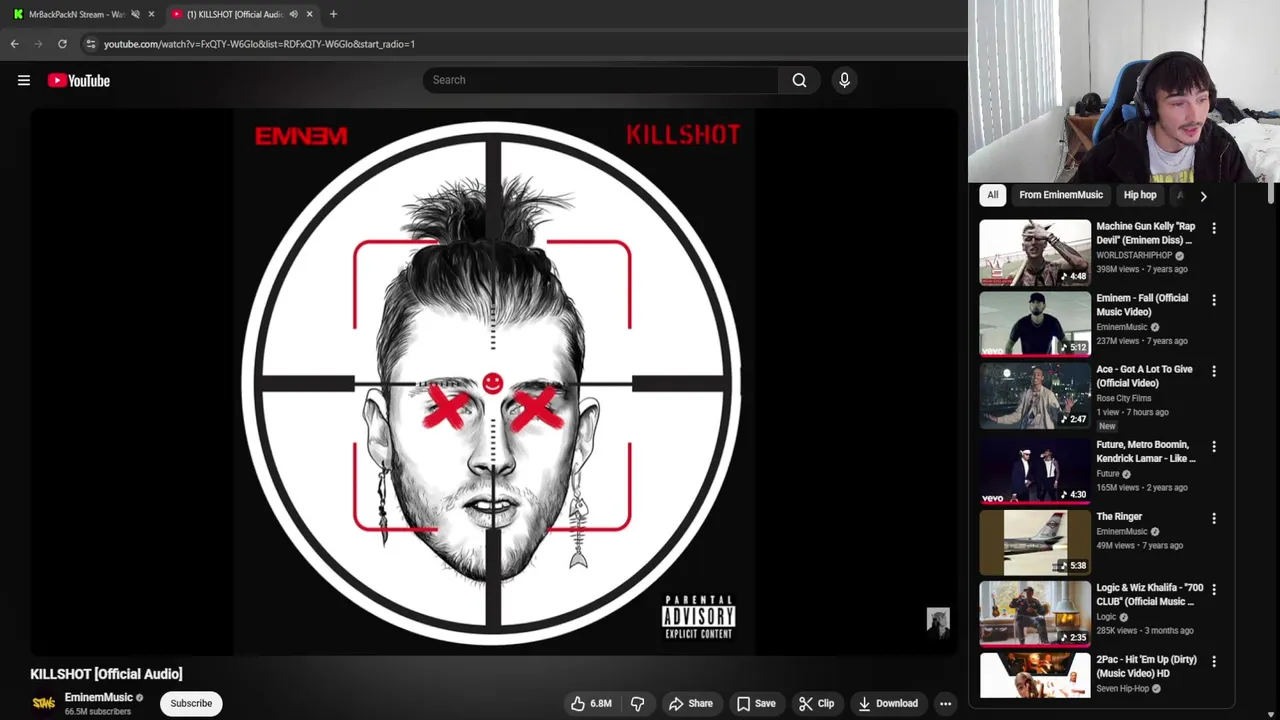
Task: Open site information icon in address bar
Action: pyautogui.click(x=90, y=44)
